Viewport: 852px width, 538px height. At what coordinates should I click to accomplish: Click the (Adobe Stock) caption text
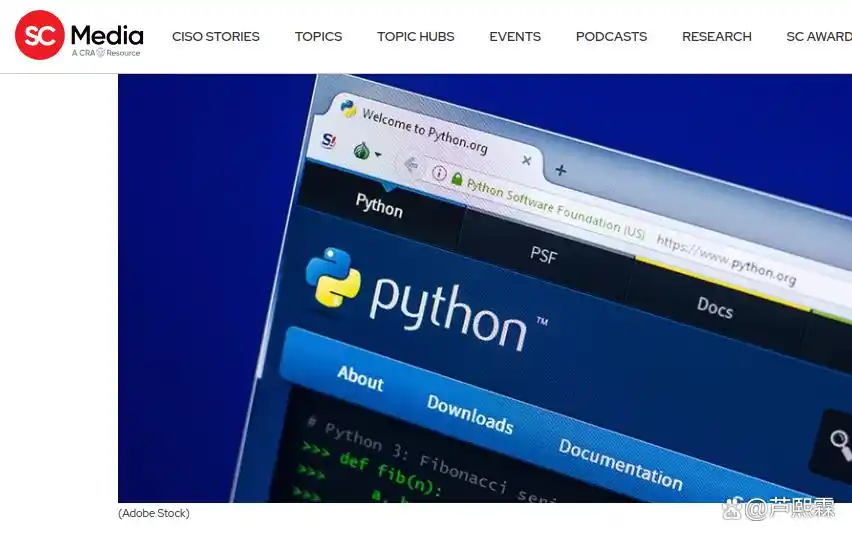click(x=154, y=513)
